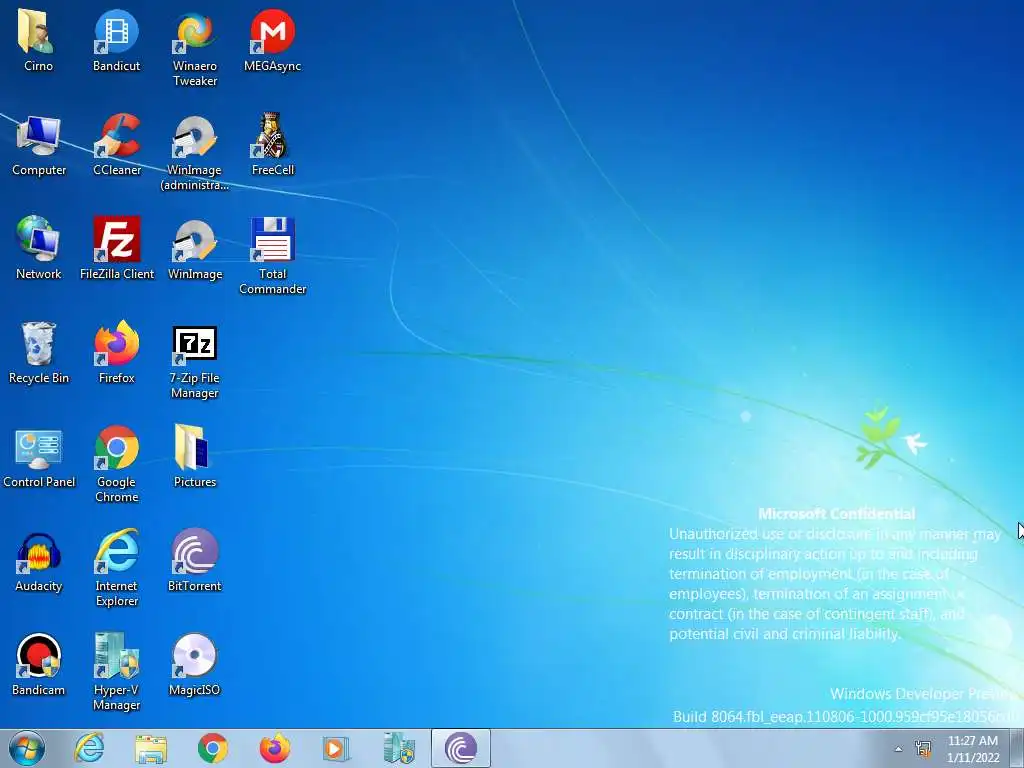Launch the Internet Explorer desktop shortcut
The width and height of the screenshot is (1024, 768).
(x=117, y=568)
